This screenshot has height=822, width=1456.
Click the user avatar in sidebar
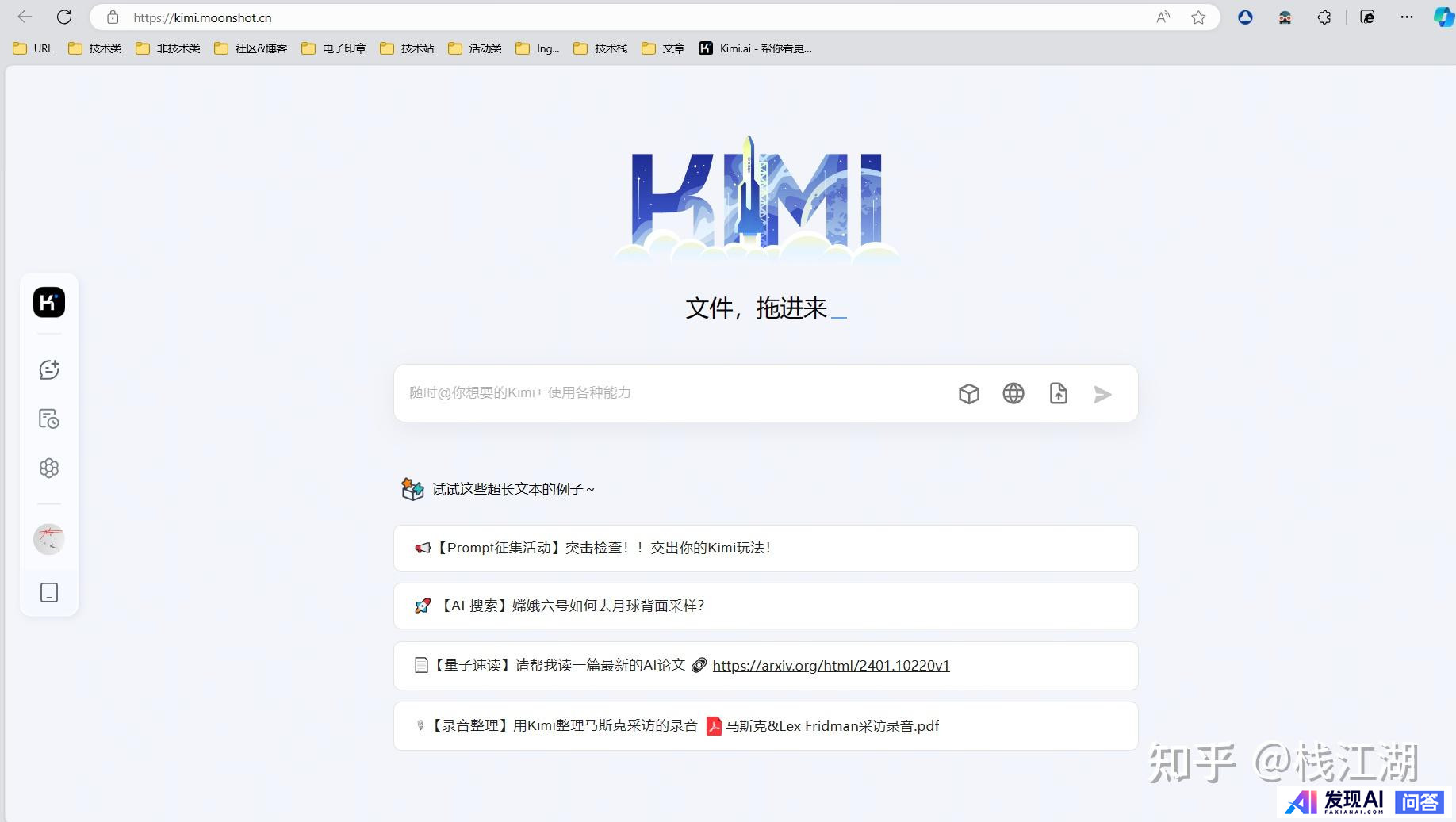point(49,539)
